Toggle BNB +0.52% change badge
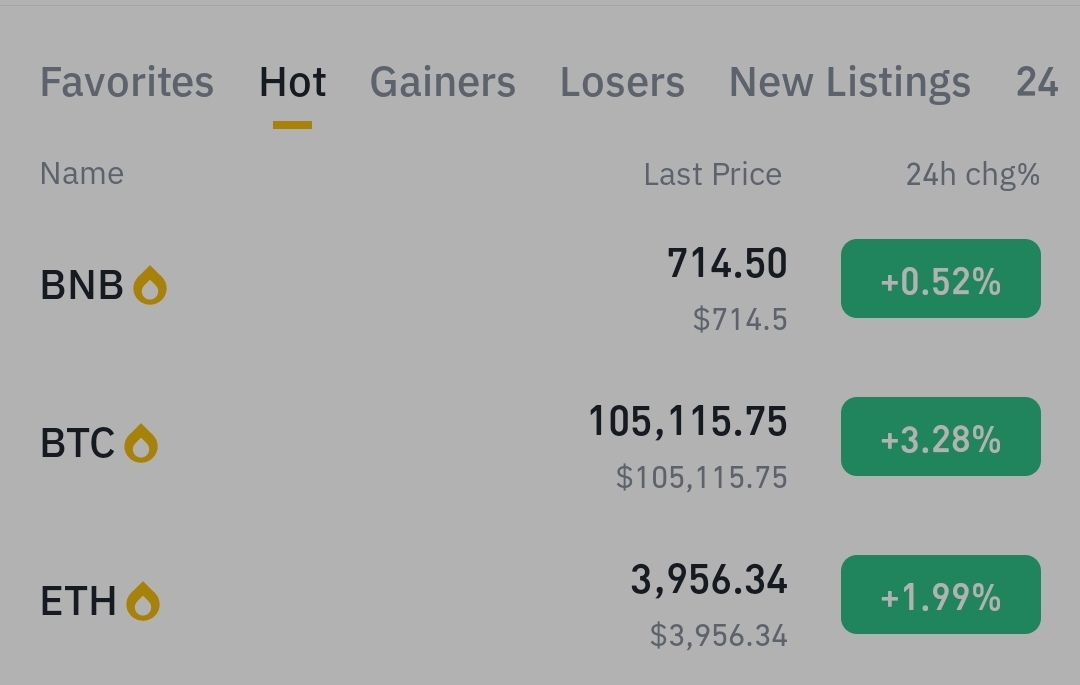This screenshot has height=685, width=1080. 940,279
